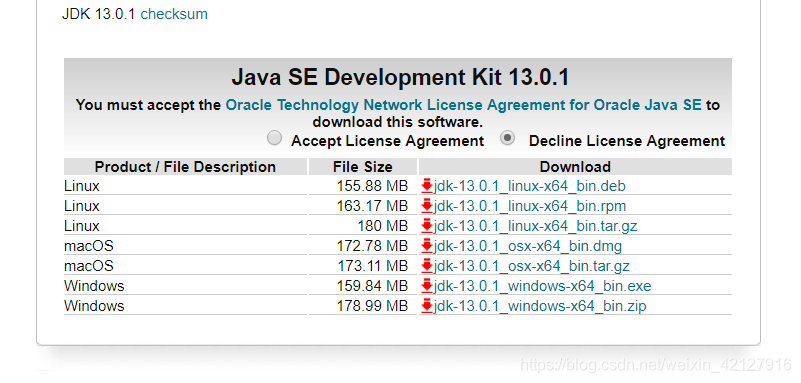Viewport: 801px width, 383px height.
Task: Click the Linux cell of the 155.88 MB row
Action: pyautogui.click(x=185, y=186)
